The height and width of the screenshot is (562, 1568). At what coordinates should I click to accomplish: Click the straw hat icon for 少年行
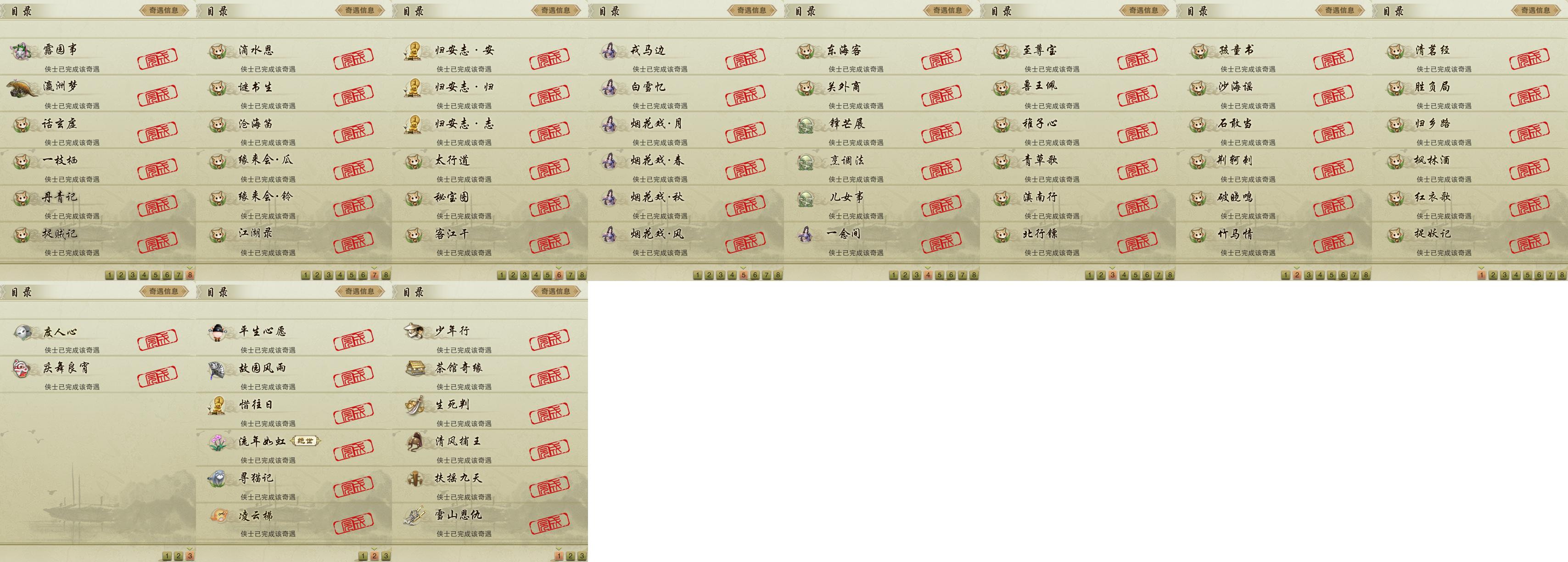414,331
